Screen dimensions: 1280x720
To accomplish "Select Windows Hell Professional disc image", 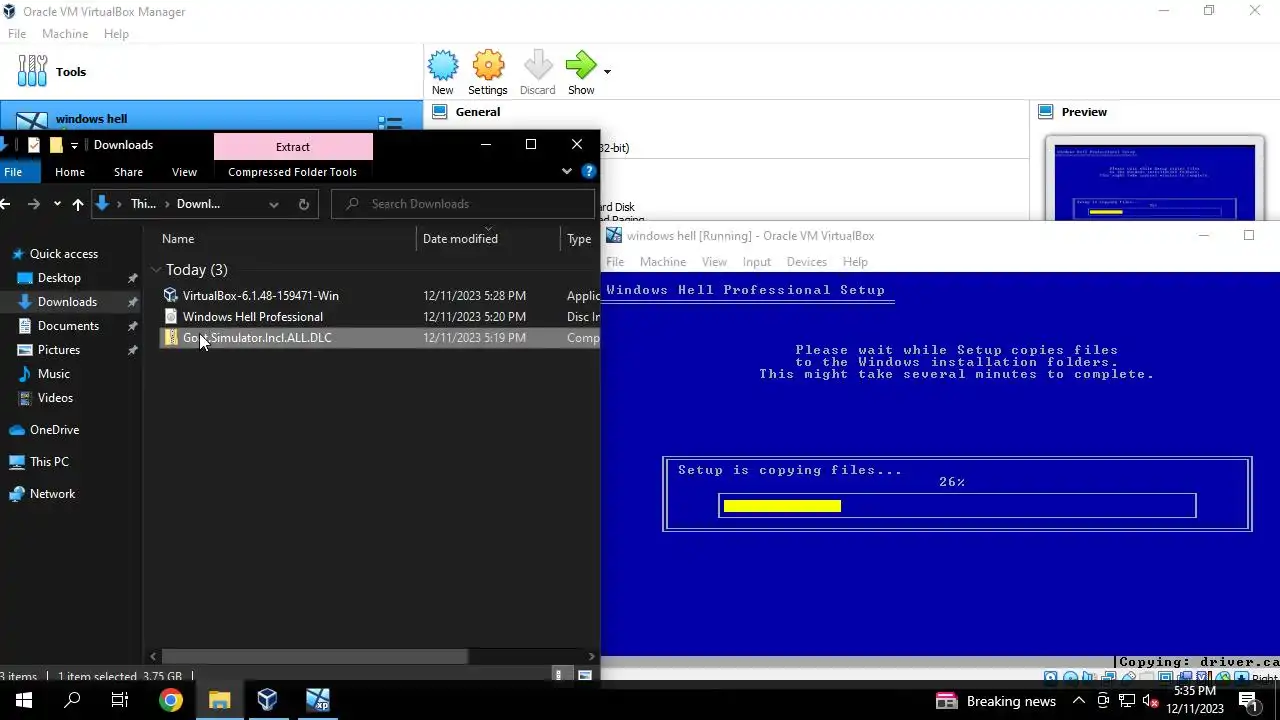I will (252, 317).
